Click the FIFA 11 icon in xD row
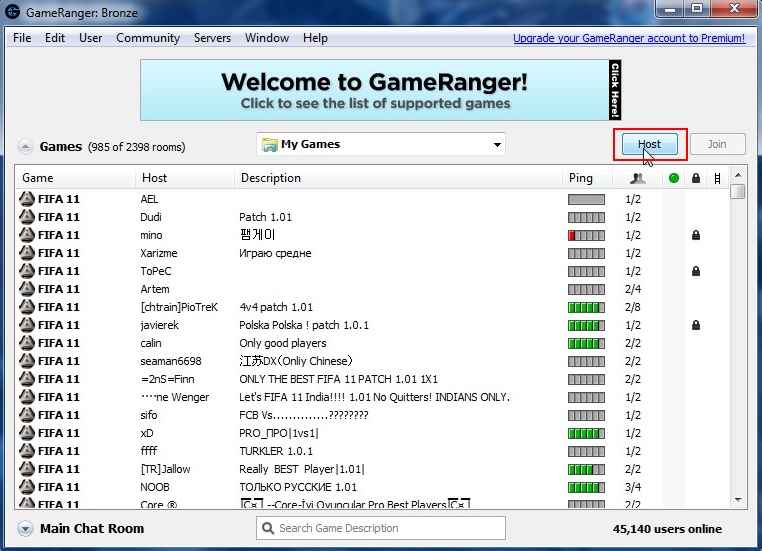Screen dimensions: 762x551 click(x=27, y=432)
